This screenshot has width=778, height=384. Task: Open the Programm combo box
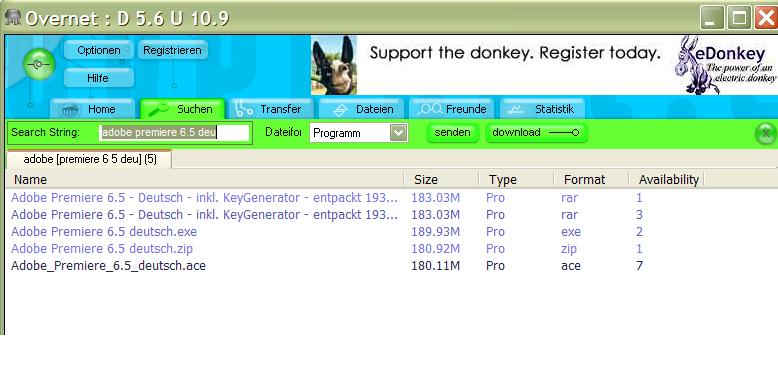tap(359, 133)
